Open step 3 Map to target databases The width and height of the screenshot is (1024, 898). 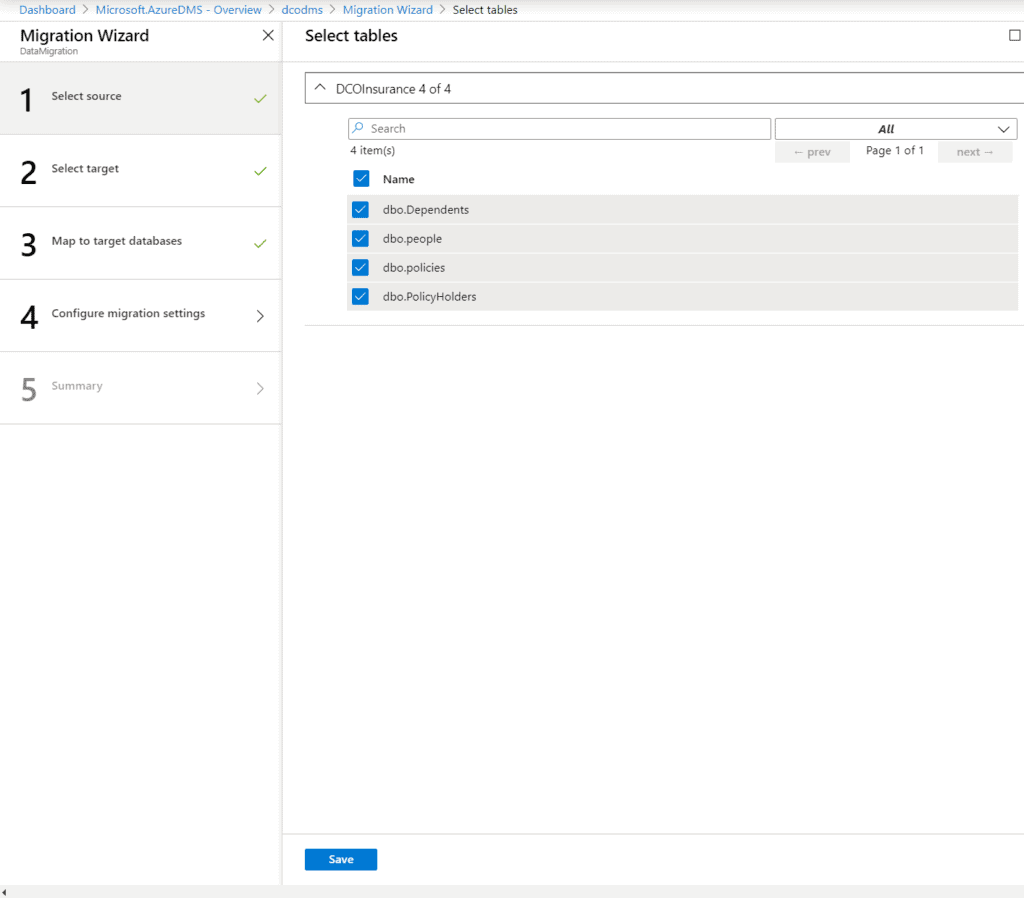117,242
